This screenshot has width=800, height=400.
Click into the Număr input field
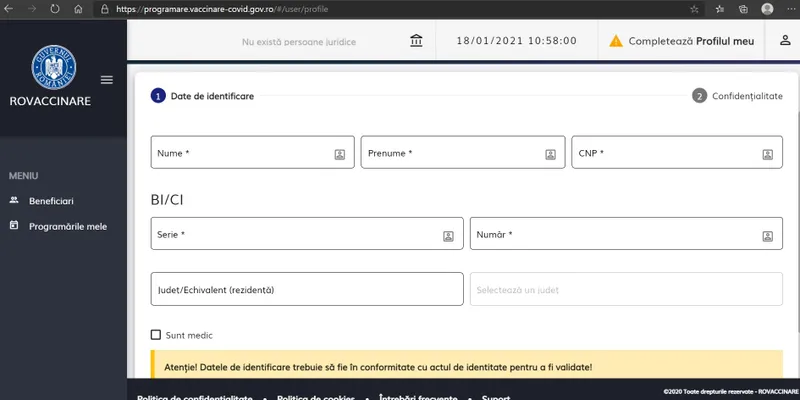(x=610, y=235)
